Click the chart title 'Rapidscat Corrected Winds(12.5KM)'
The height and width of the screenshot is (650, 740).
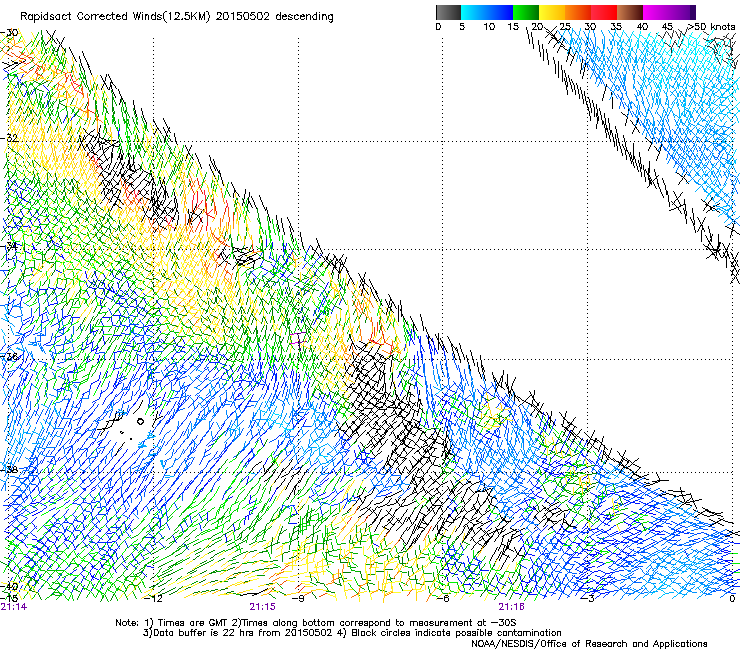pos(115,16)
